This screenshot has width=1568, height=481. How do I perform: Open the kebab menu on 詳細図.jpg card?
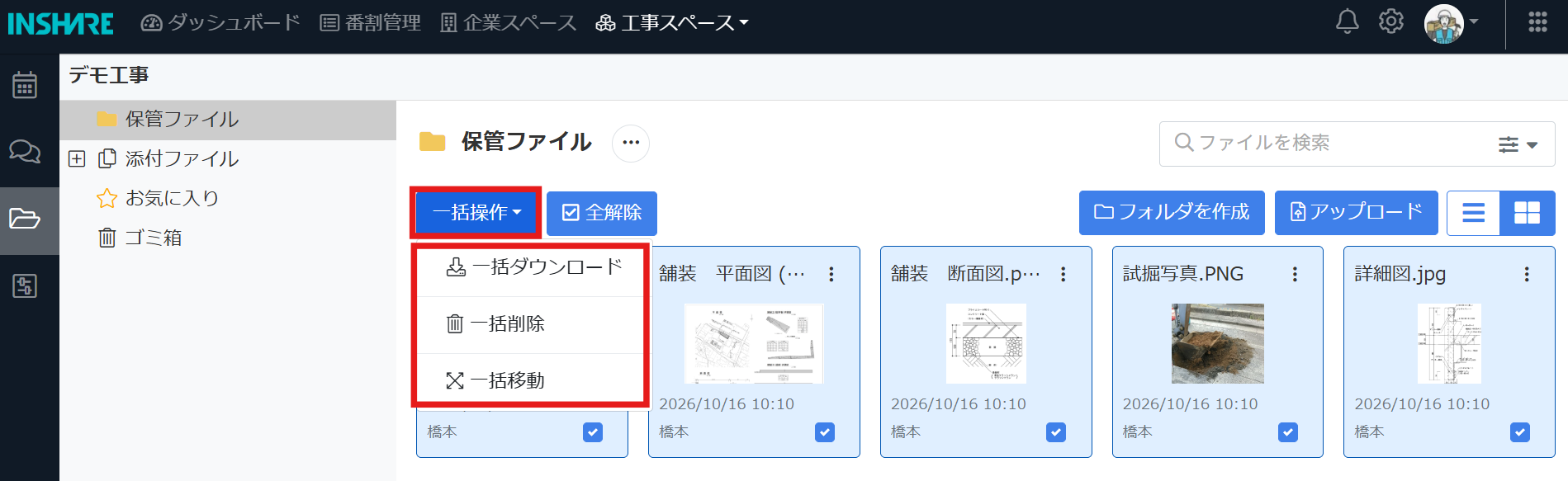1527,274
